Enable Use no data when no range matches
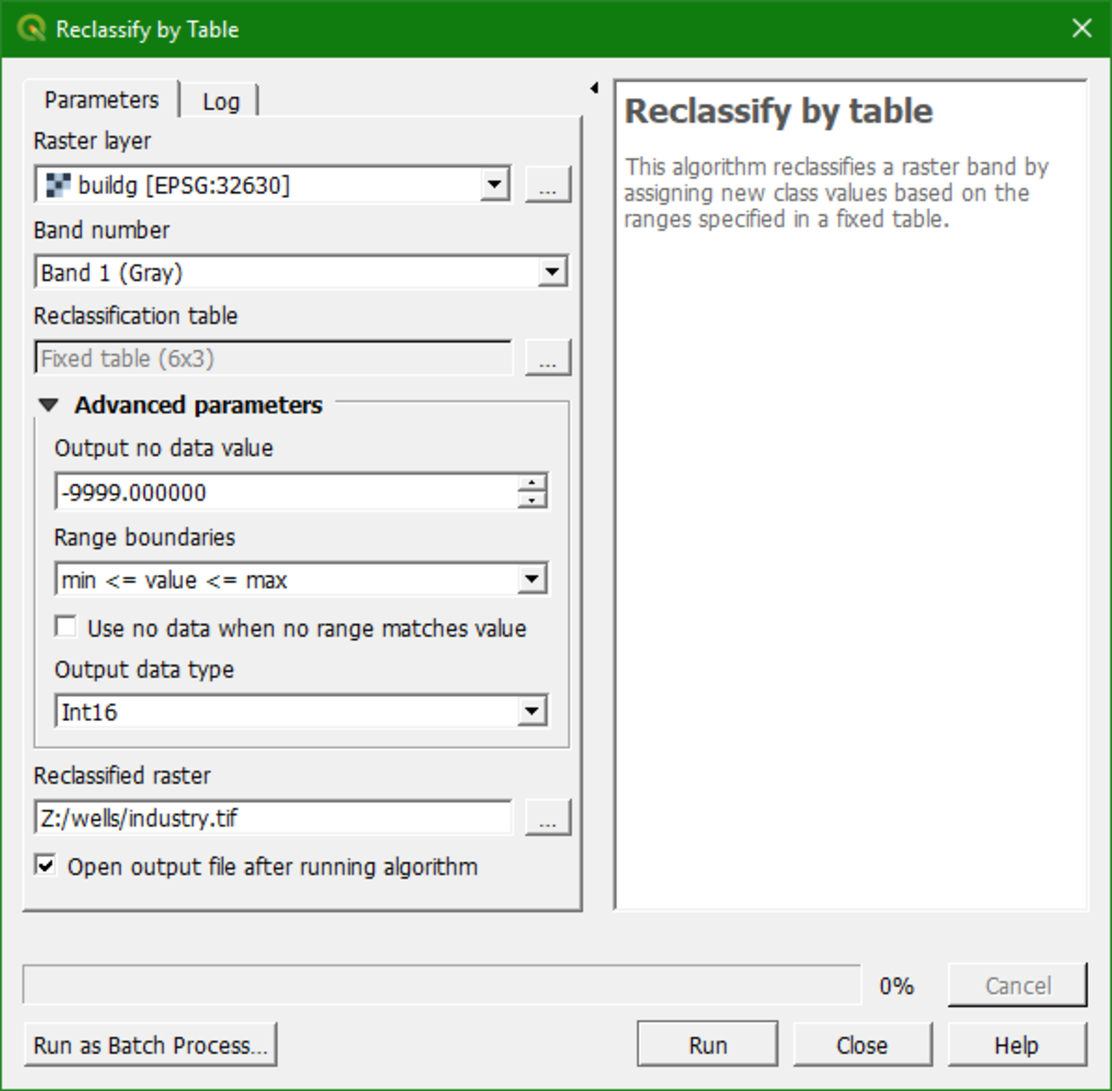The width and height of the screenshot is (1112, 1091). (x=67, y=628)
